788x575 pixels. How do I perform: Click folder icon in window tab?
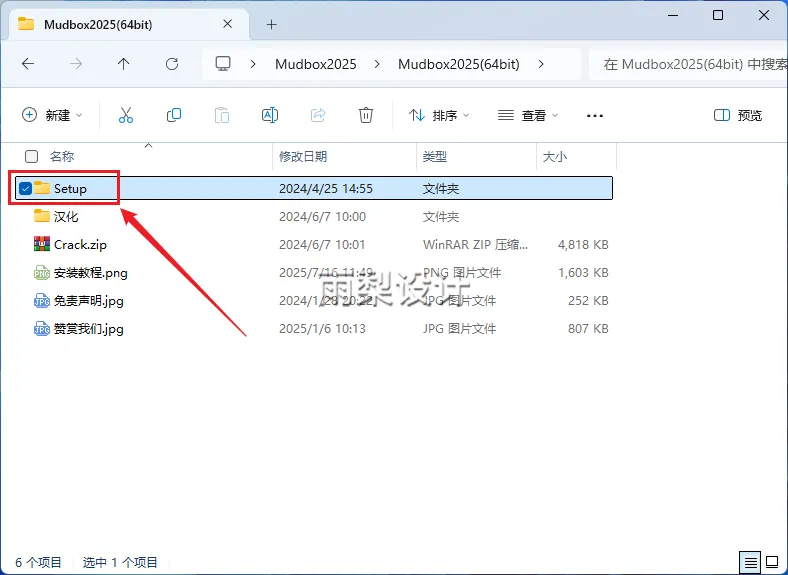click(26, 24)
